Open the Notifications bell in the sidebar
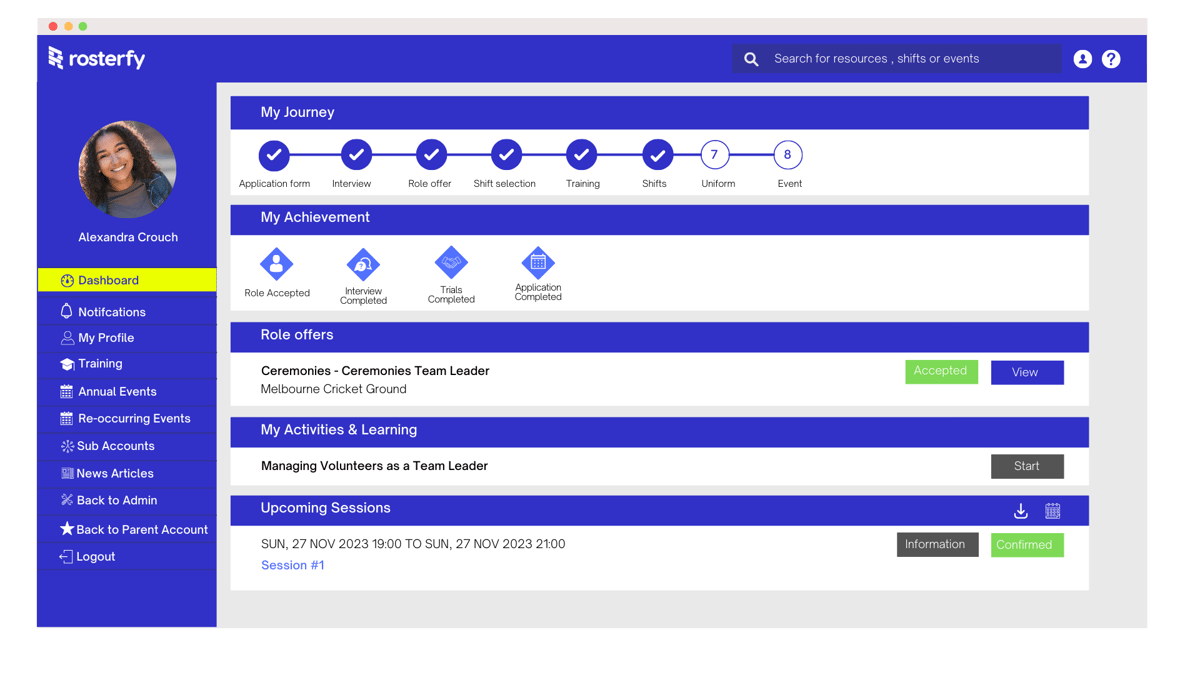 (x=68, y=311)
